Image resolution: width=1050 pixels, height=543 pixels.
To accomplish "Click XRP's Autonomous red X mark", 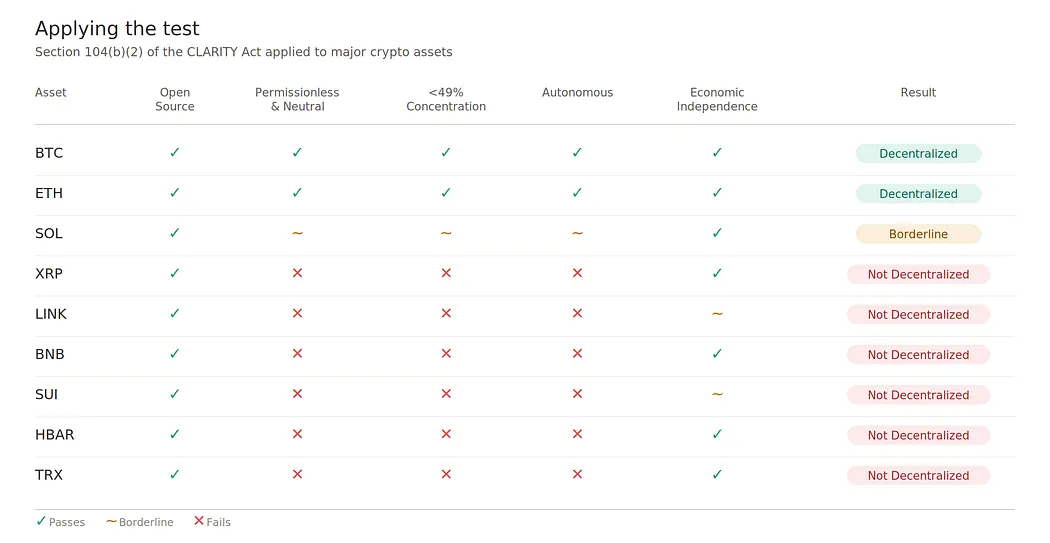I will 577,273.
